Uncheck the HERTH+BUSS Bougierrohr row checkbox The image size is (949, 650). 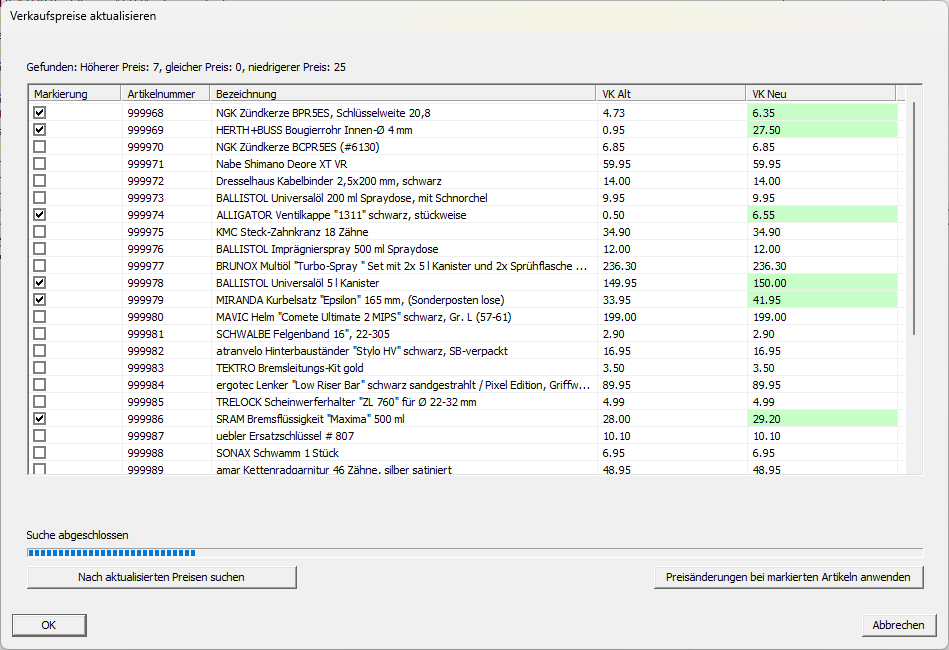39,130
